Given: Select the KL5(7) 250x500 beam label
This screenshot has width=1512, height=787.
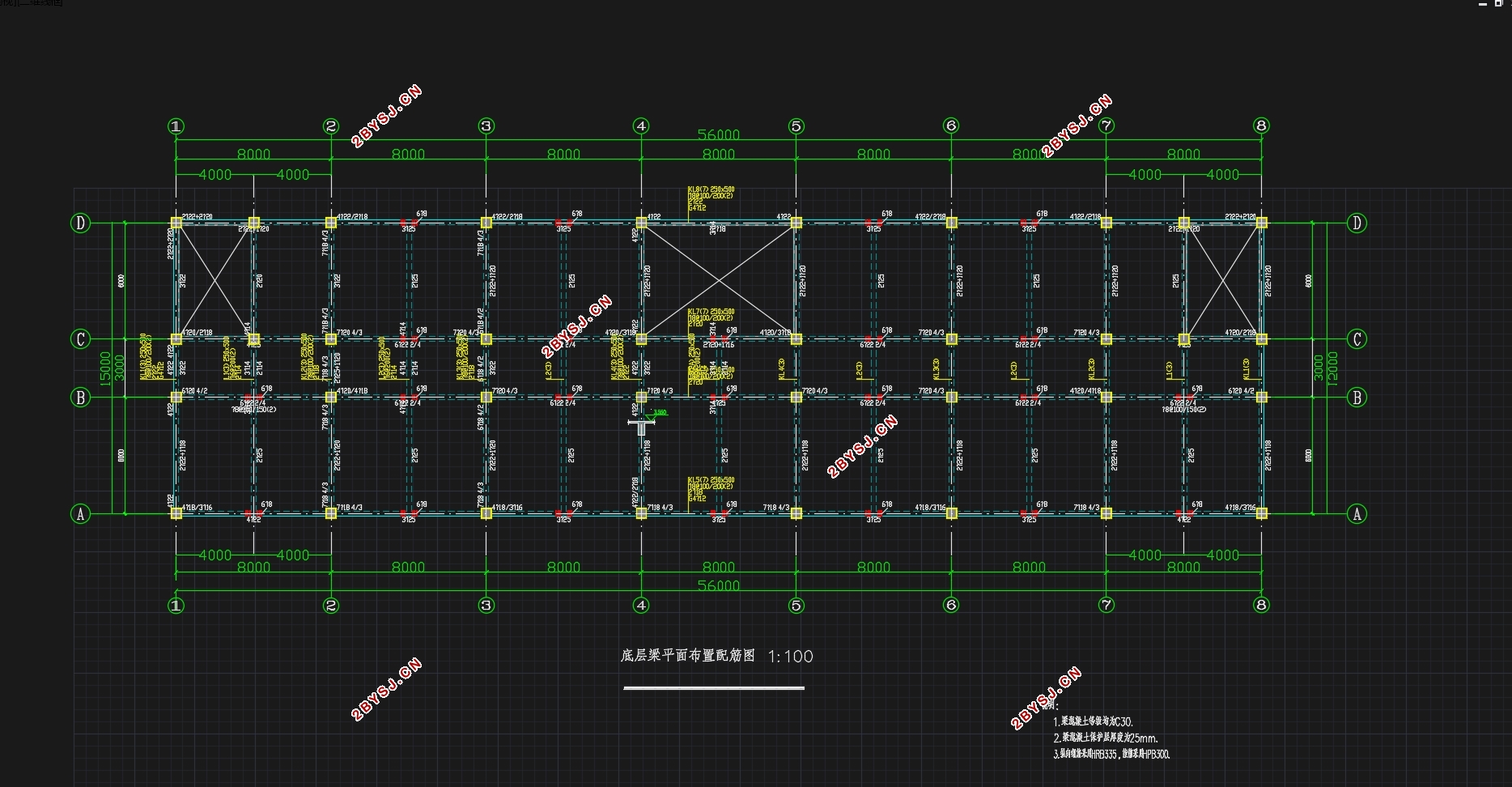Looking at the screenshot, I should (711, 480).
